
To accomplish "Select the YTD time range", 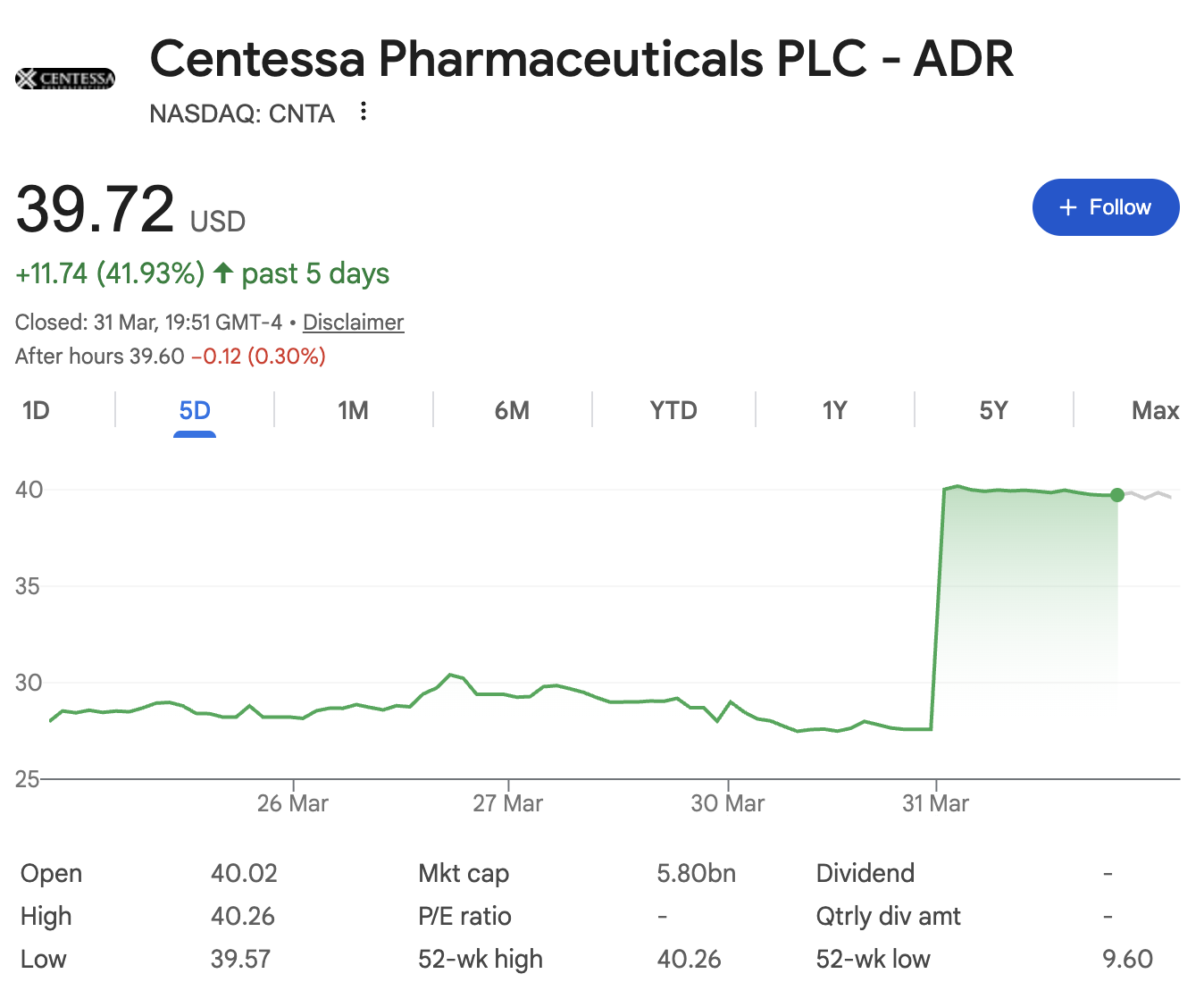I will [x=673, y=410].
